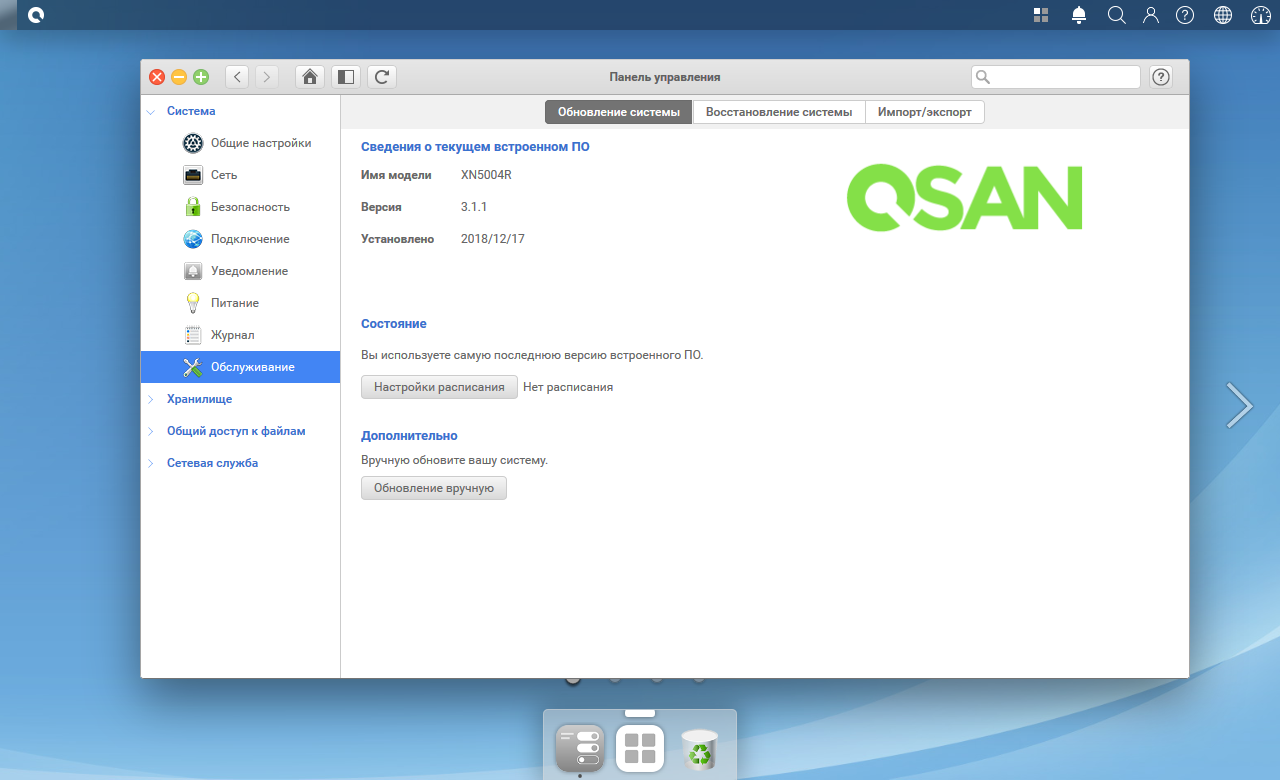This screenshot has height=780, width=1280.
Task: Refresh the Control Panel window
Action: 382,76
